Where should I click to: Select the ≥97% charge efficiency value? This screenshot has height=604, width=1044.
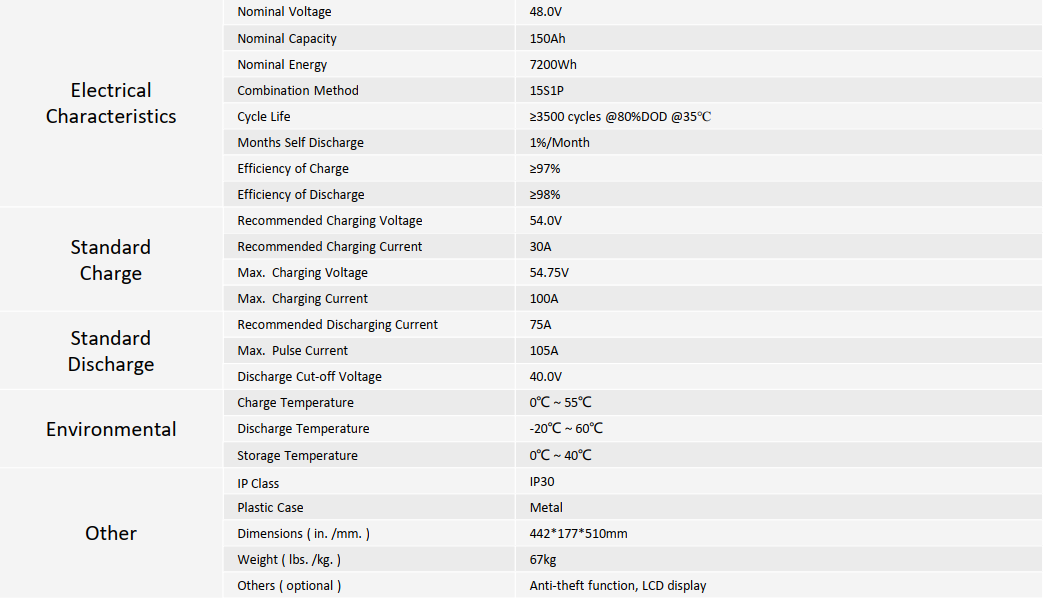coord(545,168)
